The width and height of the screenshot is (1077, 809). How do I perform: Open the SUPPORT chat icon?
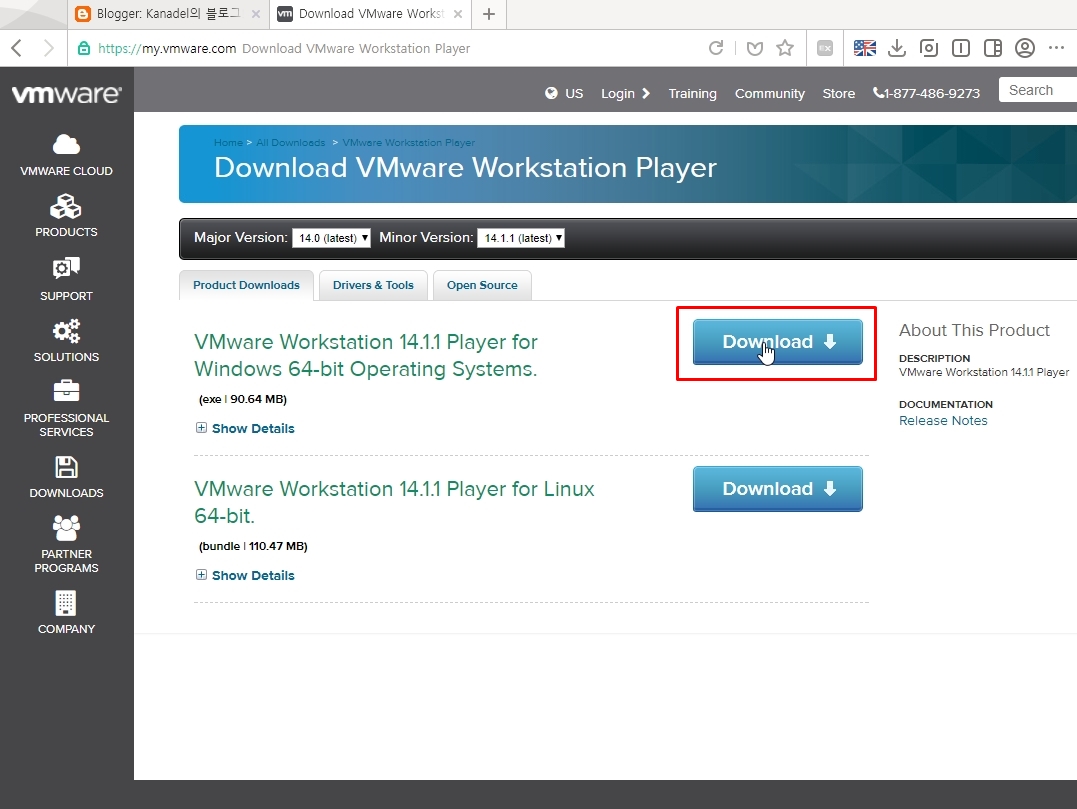tap(65, 268)
